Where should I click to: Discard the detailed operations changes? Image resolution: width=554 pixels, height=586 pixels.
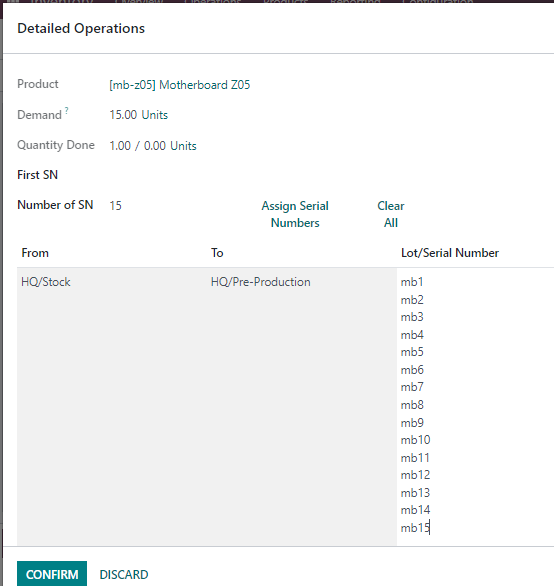[124, 574]
